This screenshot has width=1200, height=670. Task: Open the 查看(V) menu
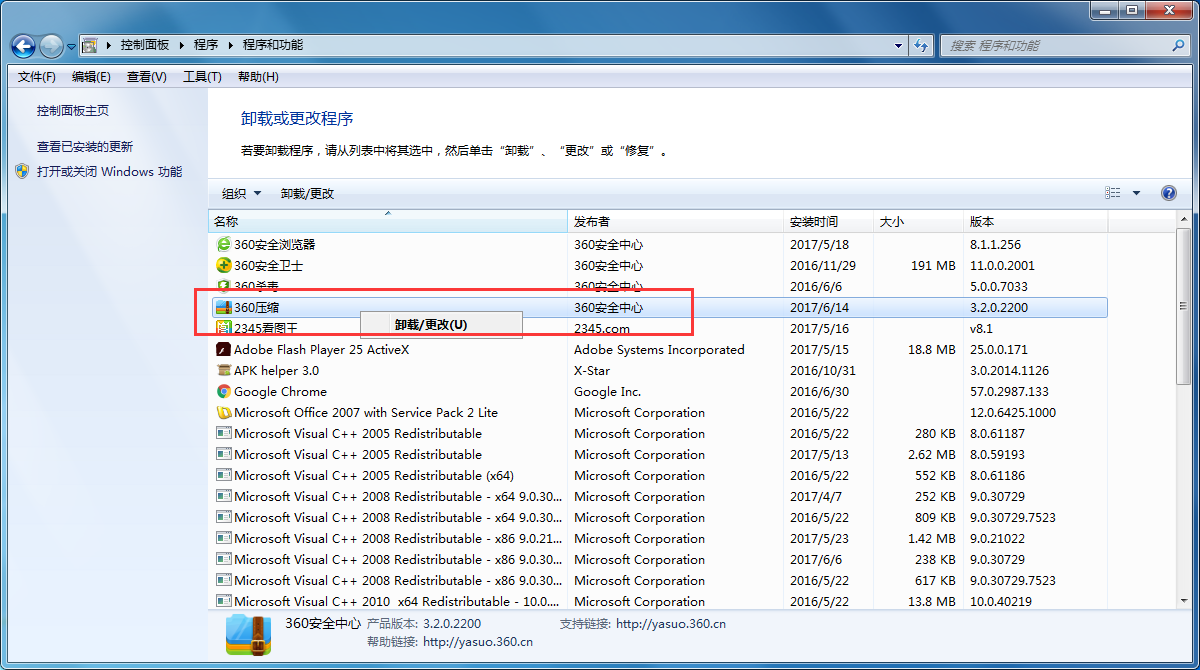click(x=147, y=77)
